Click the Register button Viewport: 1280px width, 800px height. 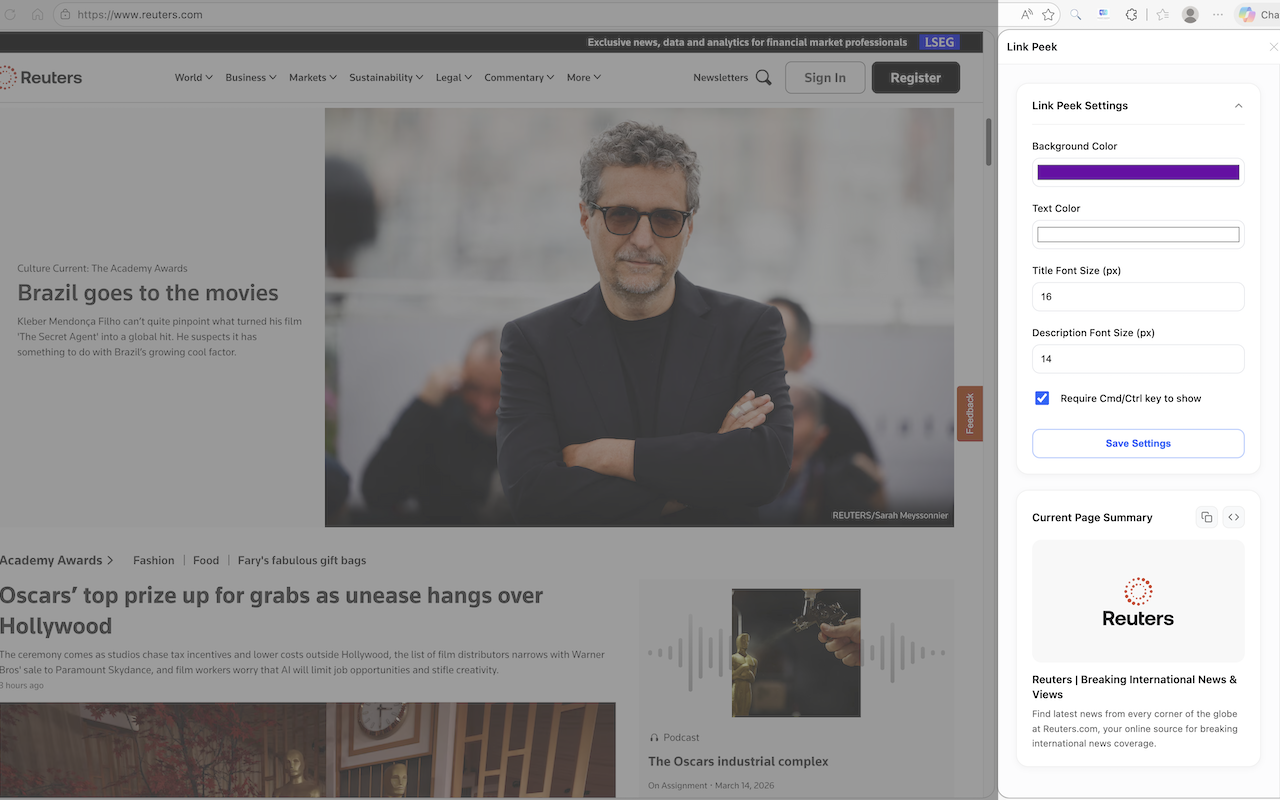coord(916,77)
